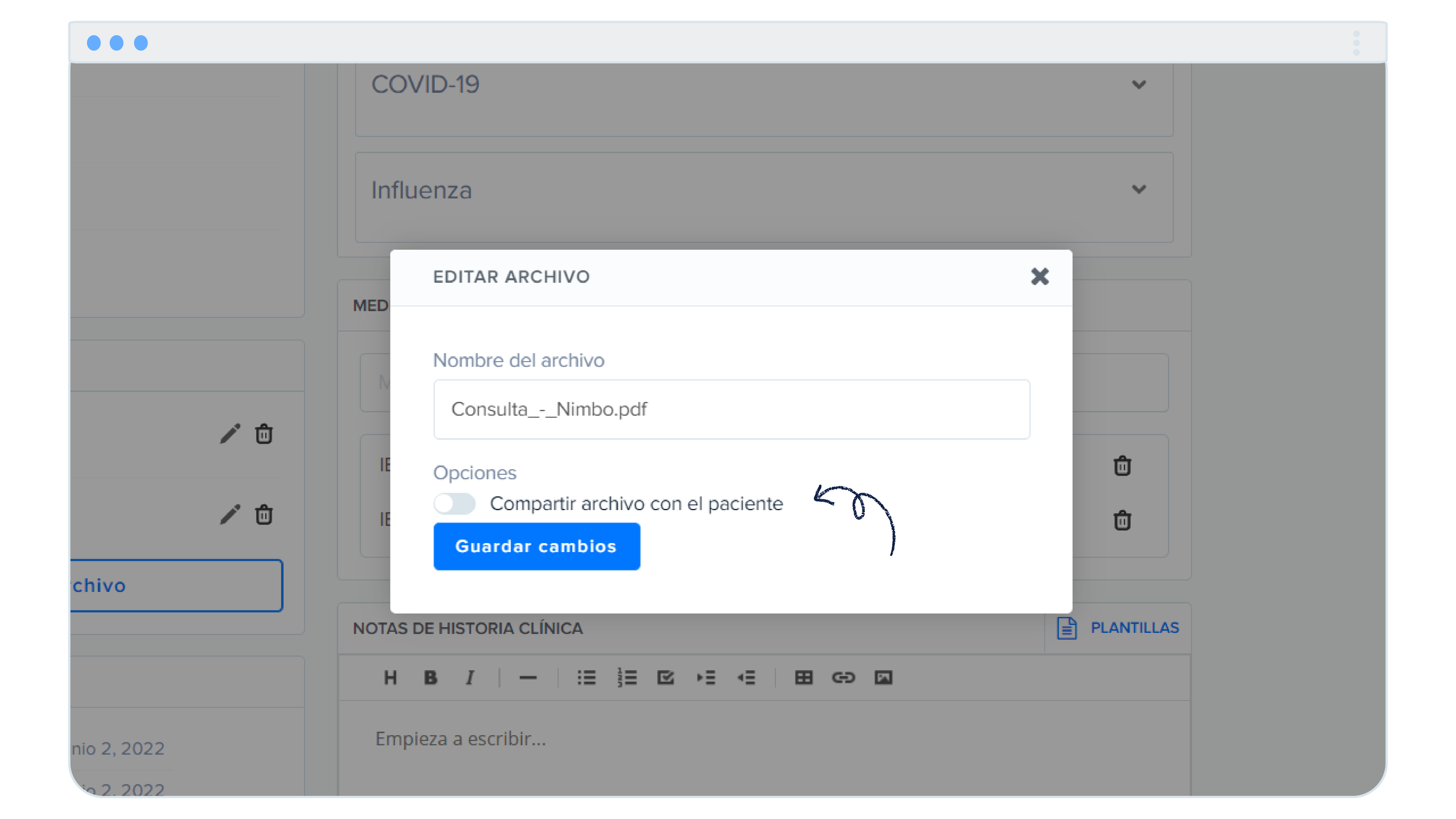Screen dimensions: 1456x819
Task: Insert bulleted list in notes editor
Action: 586,677
